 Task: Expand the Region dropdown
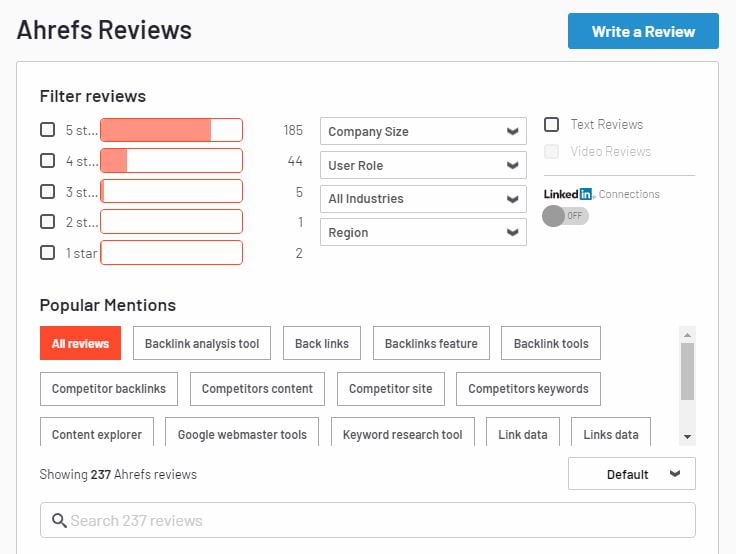pos(423,232)
